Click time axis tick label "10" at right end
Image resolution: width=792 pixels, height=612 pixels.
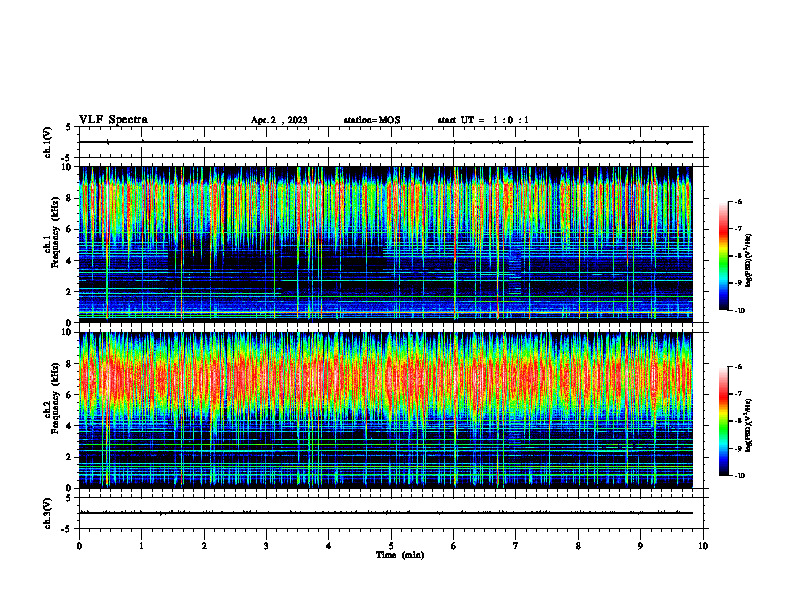coord(703,546)
